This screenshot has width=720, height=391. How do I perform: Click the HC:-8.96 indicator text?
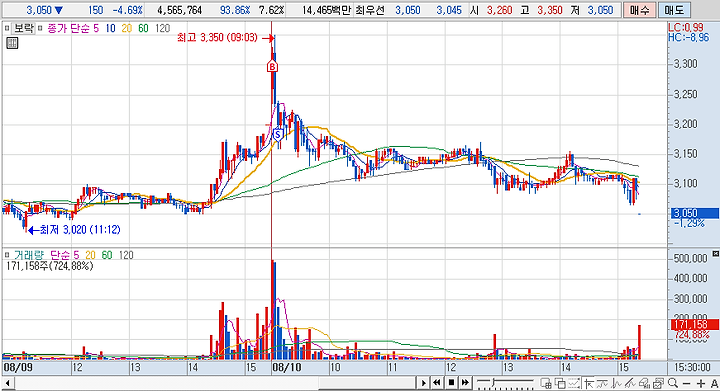coord(689,38)
